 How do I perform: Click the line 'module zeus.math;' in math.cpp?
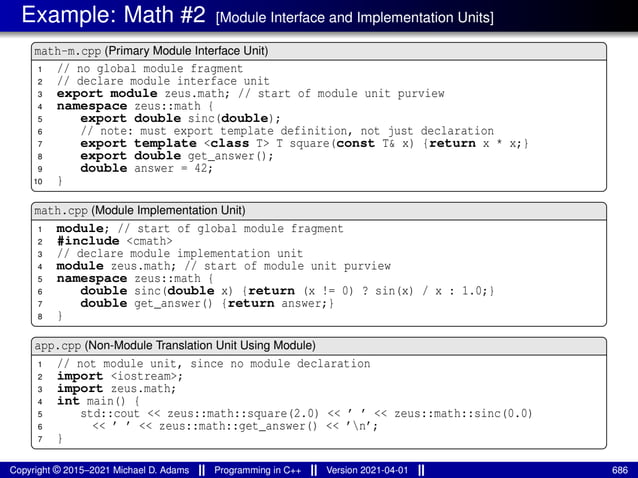click(116, 266)
